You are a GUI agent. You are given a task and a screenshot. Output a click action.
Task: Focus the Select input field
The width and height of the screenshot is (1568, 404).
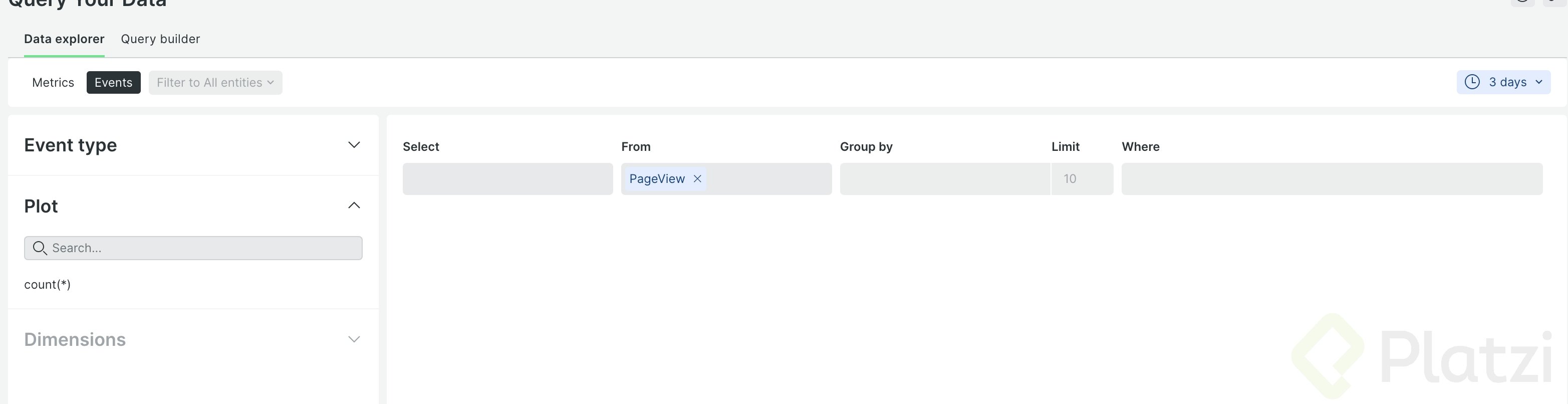coord(507,178)
